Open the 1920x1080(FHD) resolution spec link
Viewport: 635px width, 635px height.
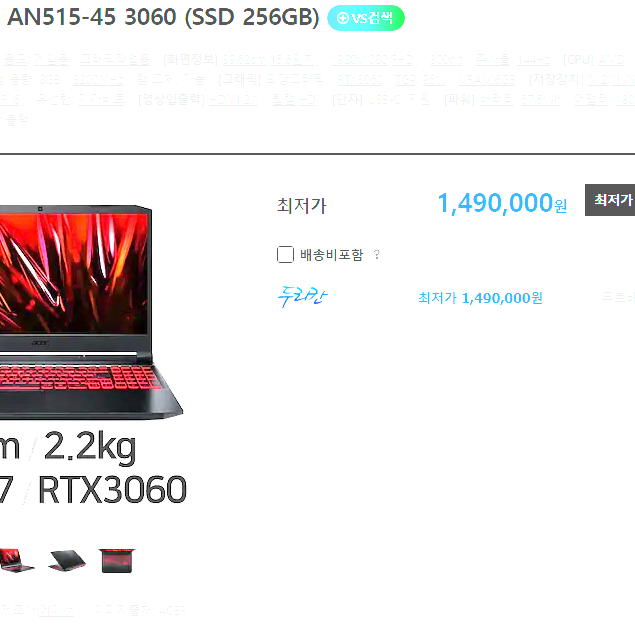coord(373,60)
